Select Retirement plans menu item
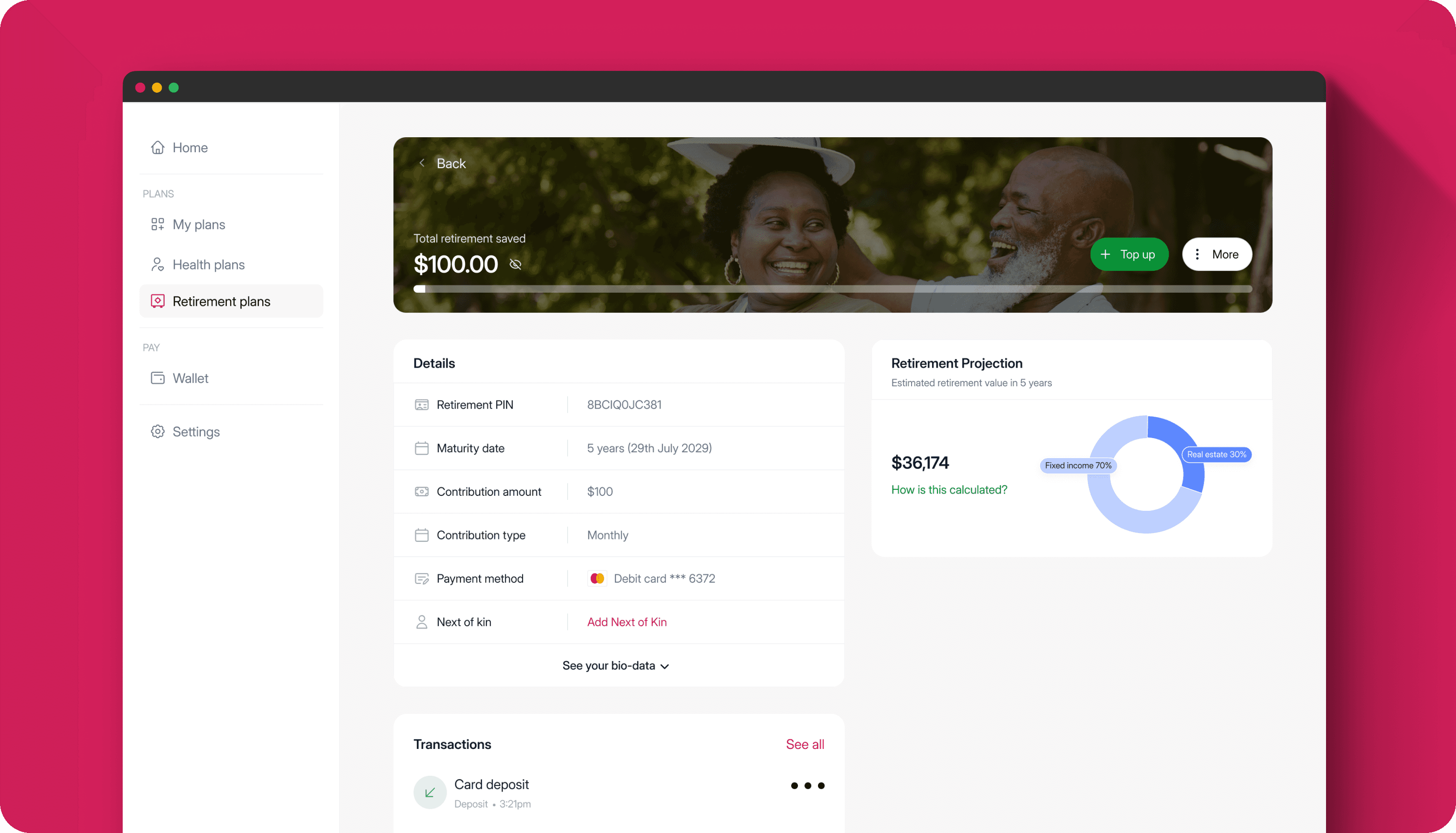Viewport: 1456px width, 833px height. pyautogui.click(x=231, y=301)
